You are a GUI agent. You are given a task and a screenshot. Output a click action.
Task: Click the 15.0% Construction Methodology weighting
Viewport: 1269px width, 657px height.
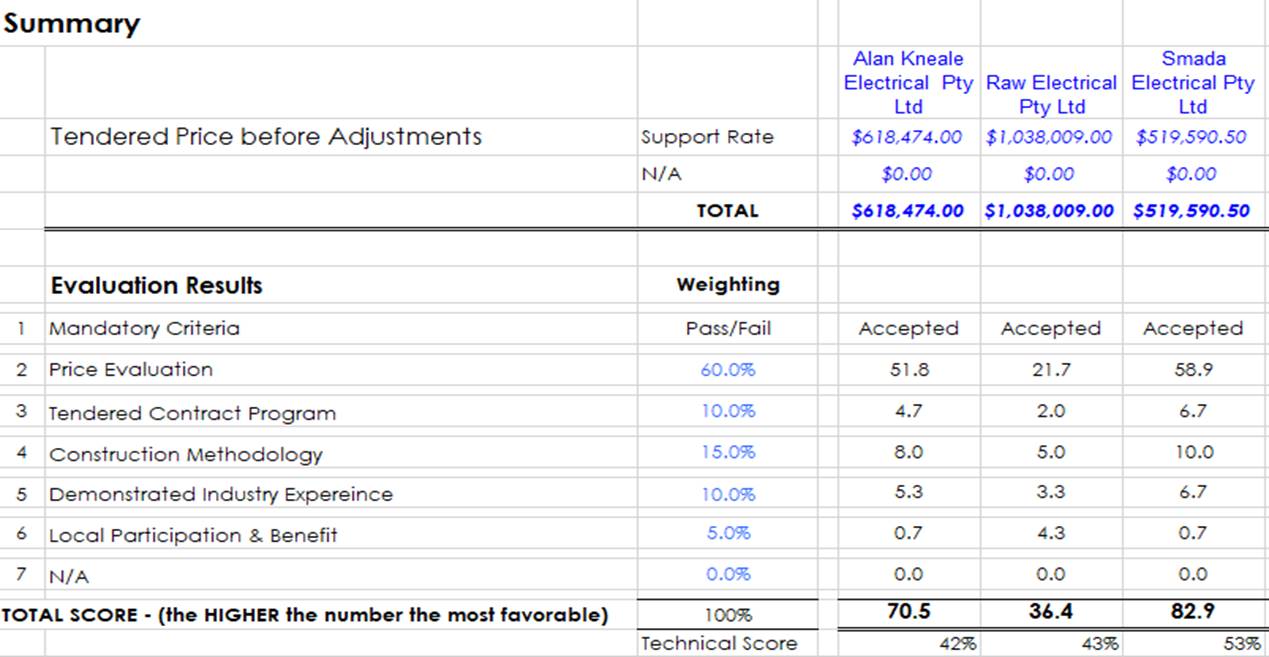(x=727, y=452)
